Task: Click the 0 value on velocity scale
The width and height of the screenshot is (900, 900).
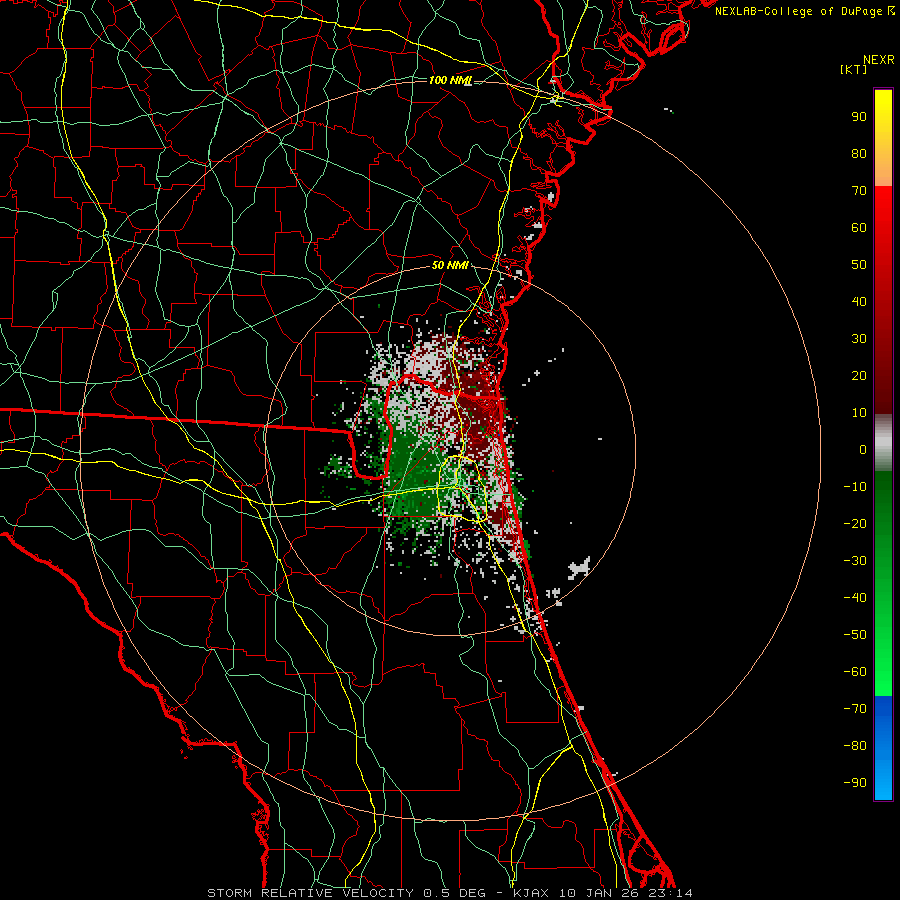Action: [863, 450]
